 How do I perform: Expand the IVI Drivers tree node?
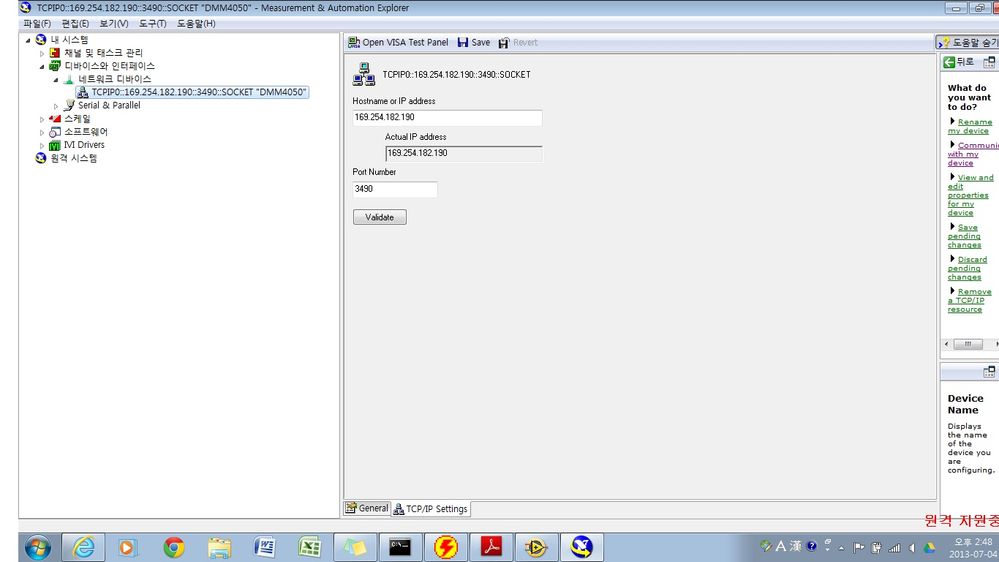[42, 146]
